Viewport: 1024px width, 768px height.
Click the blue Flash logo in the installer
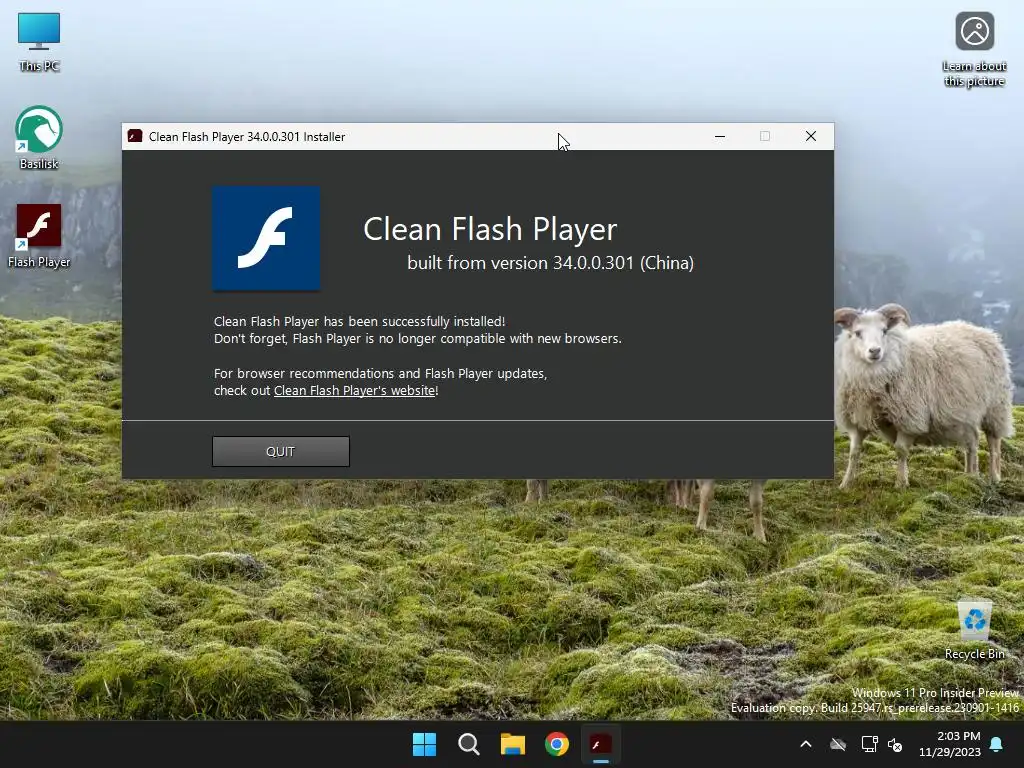pos(266,238)
